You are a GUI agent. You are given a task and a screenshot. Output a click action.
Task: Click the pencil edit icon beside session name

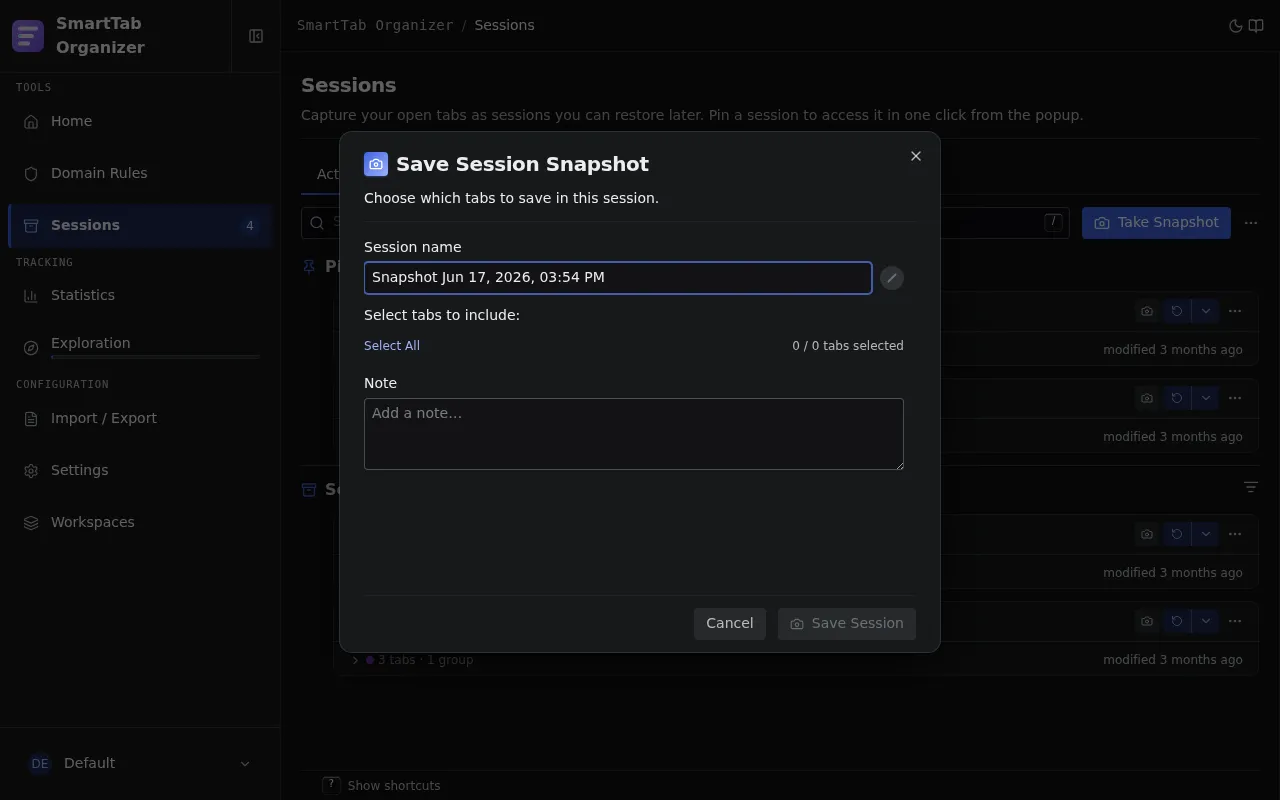(892, 278)
